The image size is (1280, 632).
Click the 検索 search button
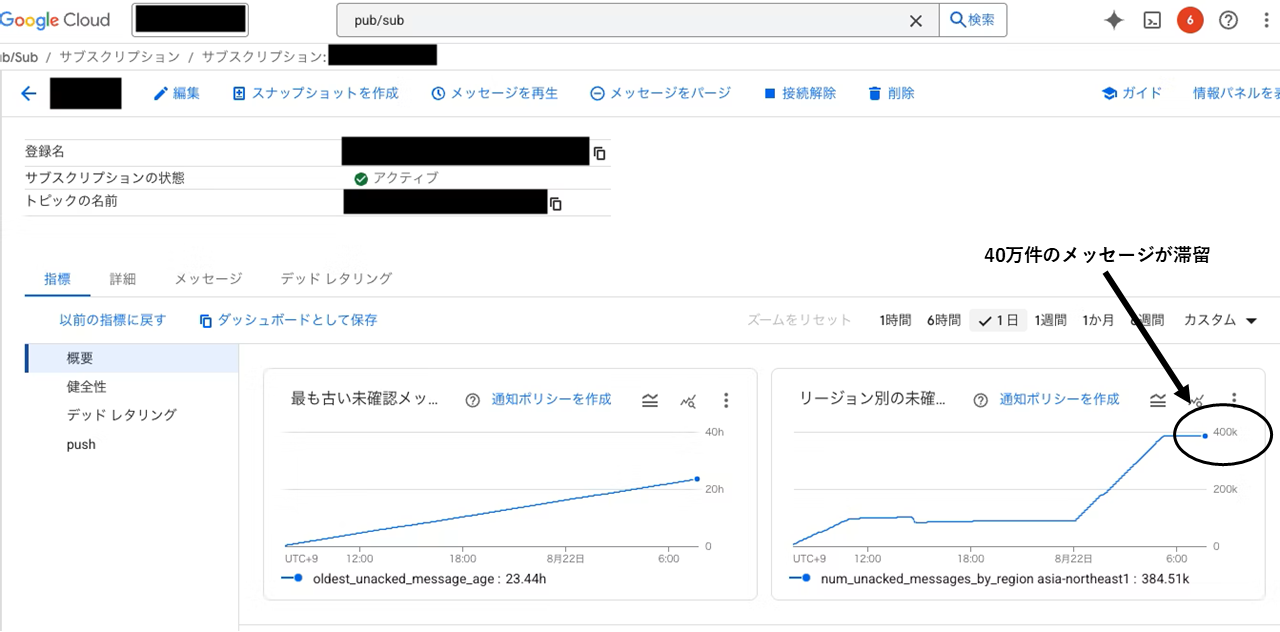click(x=972, y=20)
